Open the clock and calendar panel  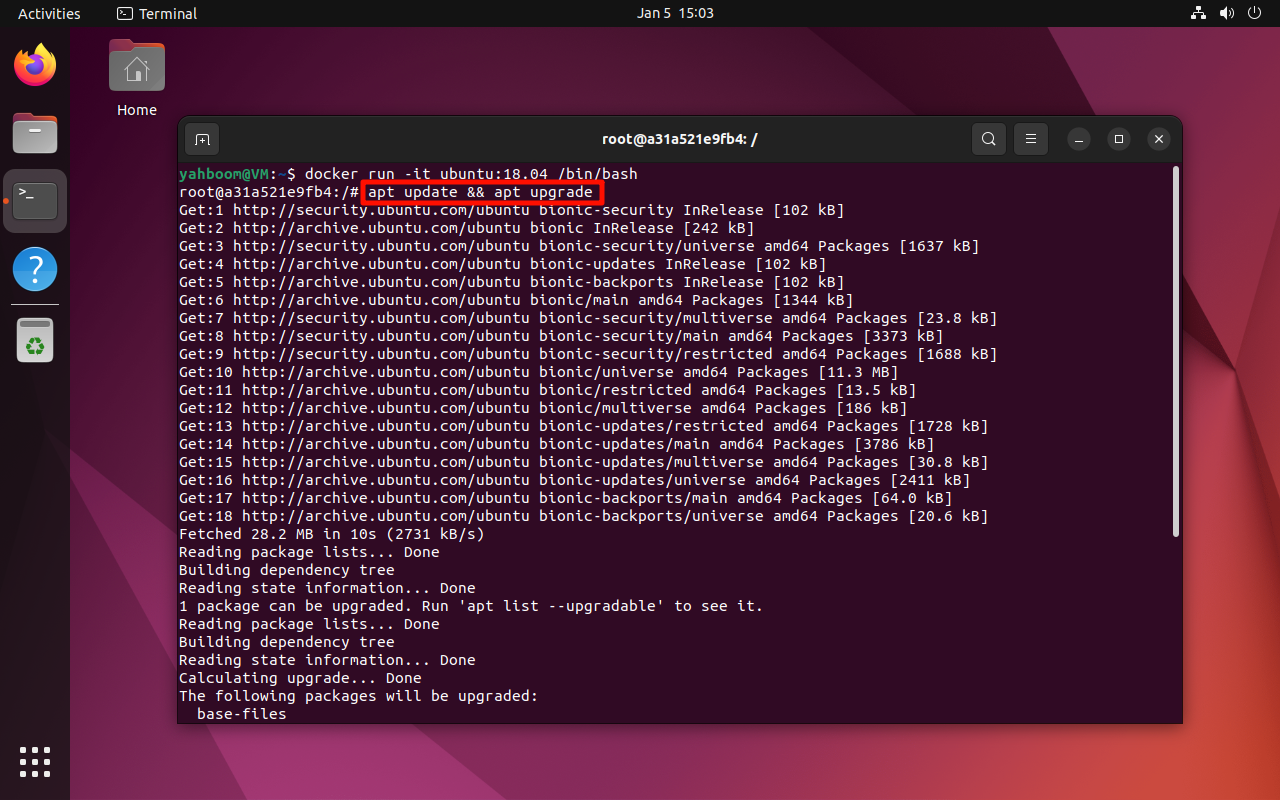(x=675, y=13)
